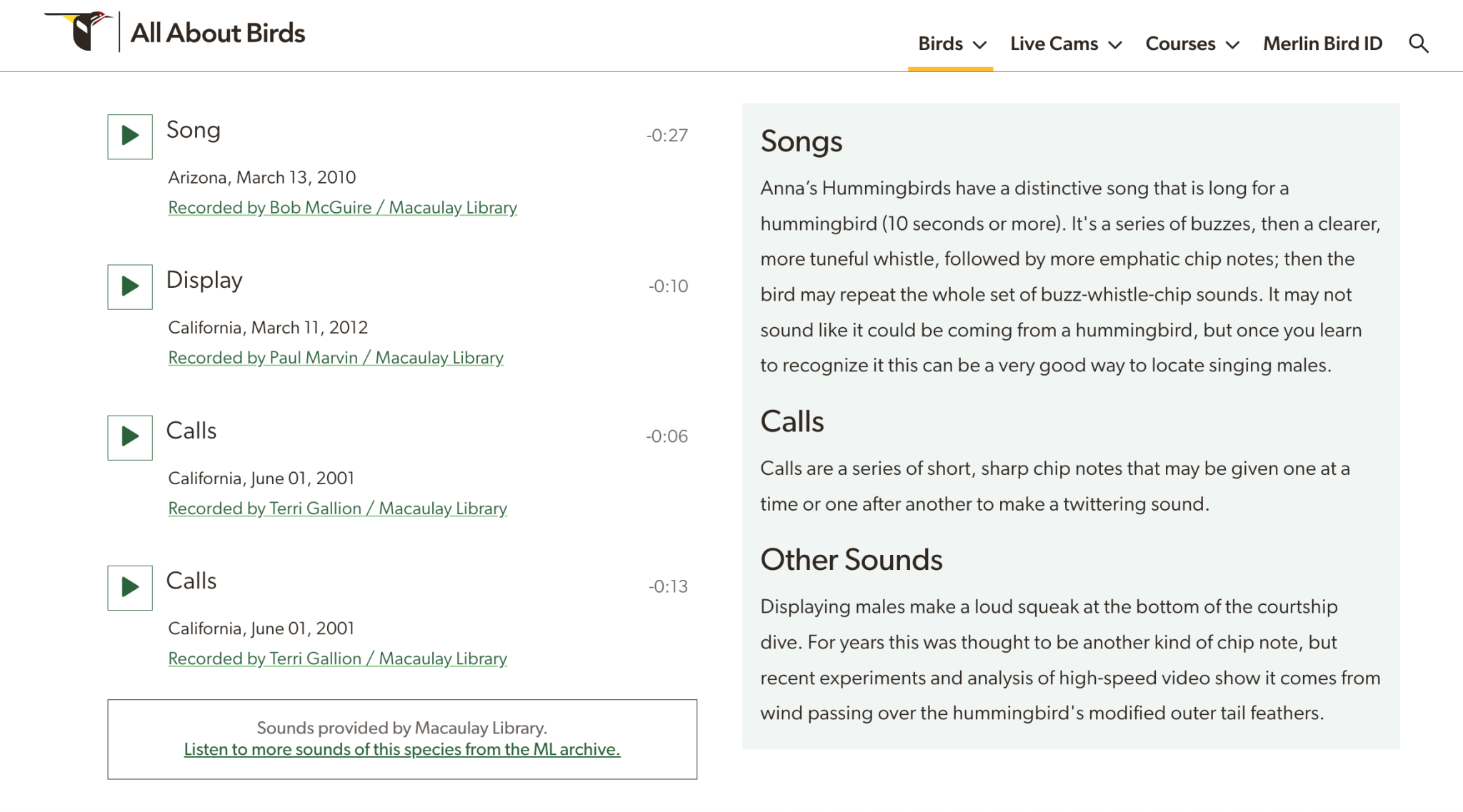This screenshot has width=1463, height=812.
Task: Expand the Birds menu chevron
Action: click(980, 45)
